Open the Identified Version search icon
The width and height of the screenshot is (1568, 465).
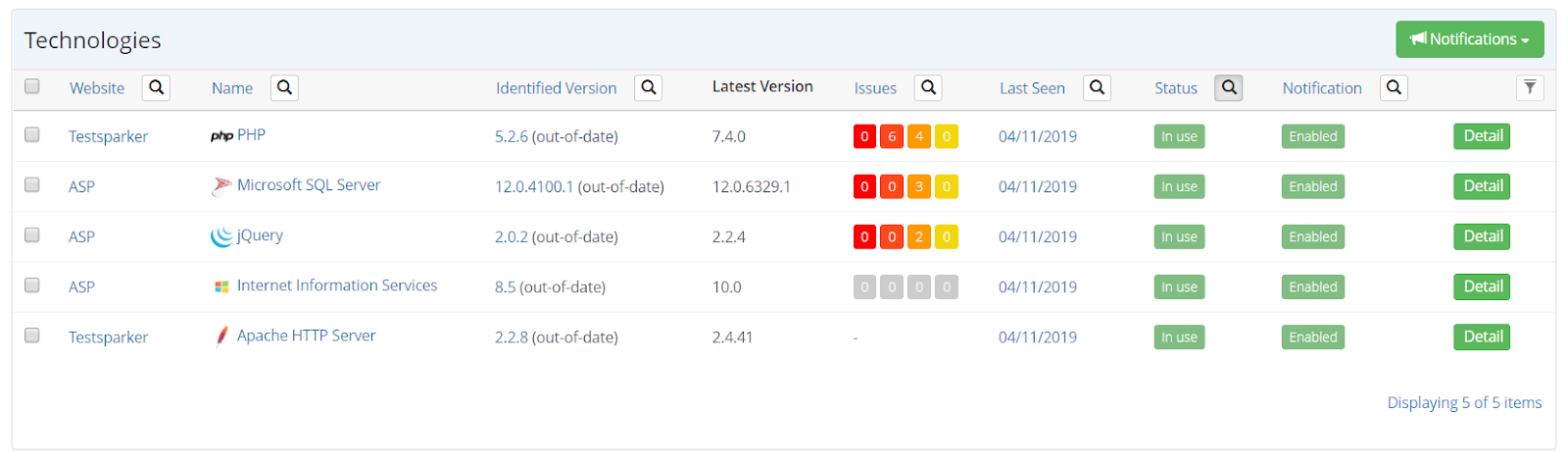[648, 87]
